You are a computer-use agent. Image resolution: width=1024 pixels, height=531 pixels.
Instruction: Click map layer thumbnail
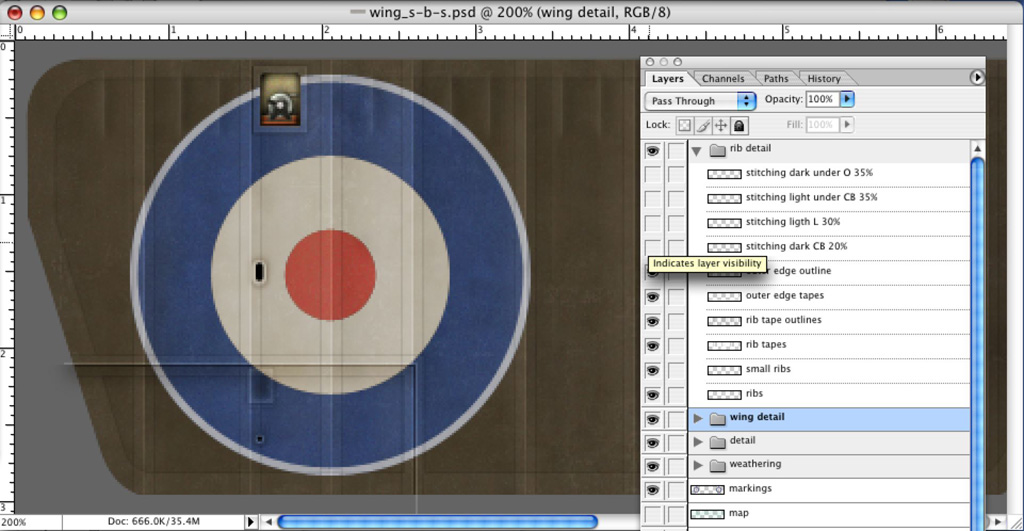[x=707, y=514]
